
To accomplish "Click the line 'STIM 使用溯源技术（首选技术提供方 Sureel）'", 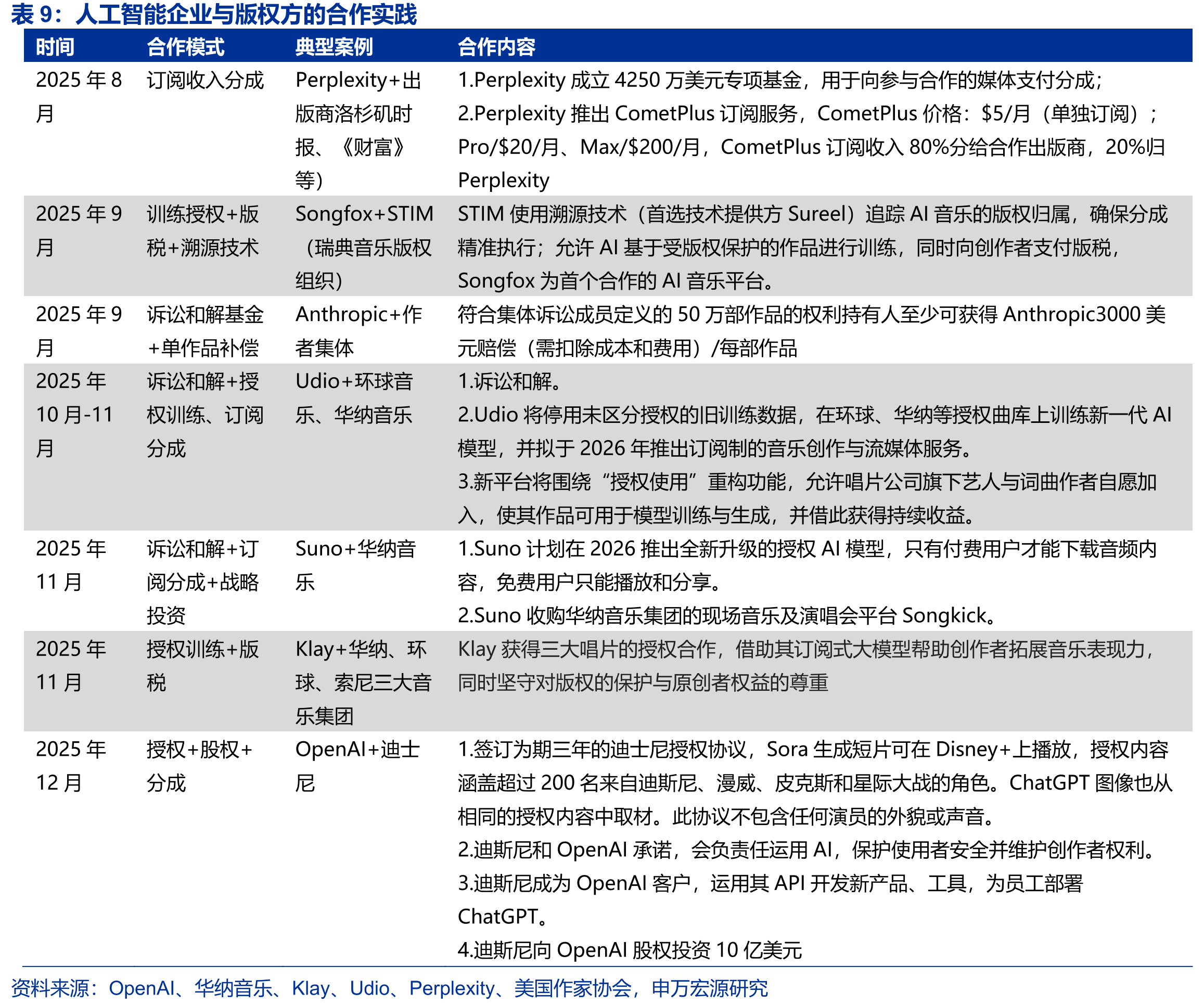I will tap(812, 214).
